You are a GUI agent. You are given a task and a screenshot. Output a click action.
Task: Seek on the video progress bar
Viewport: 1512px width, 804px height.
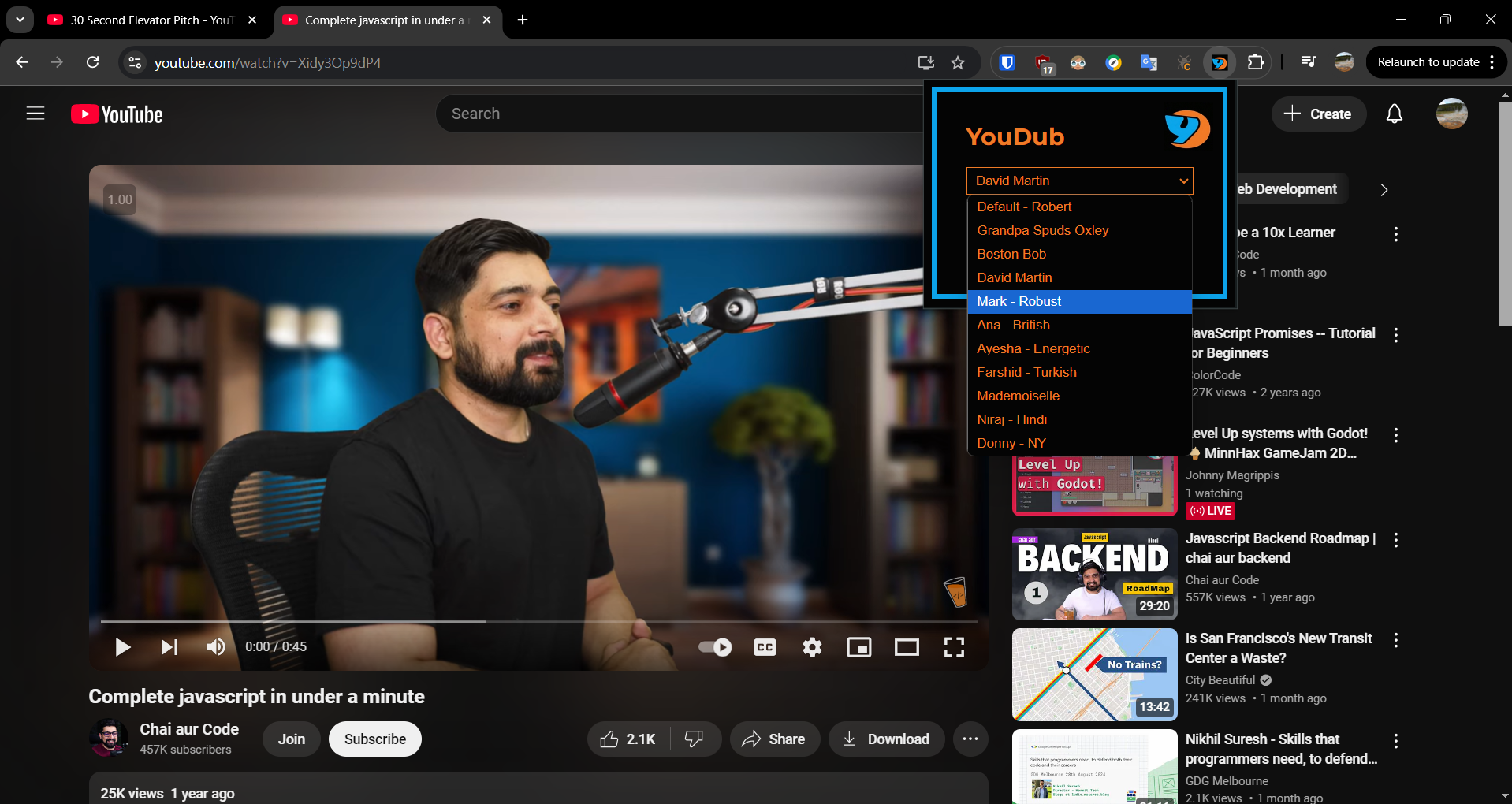(x=539, y=622)
